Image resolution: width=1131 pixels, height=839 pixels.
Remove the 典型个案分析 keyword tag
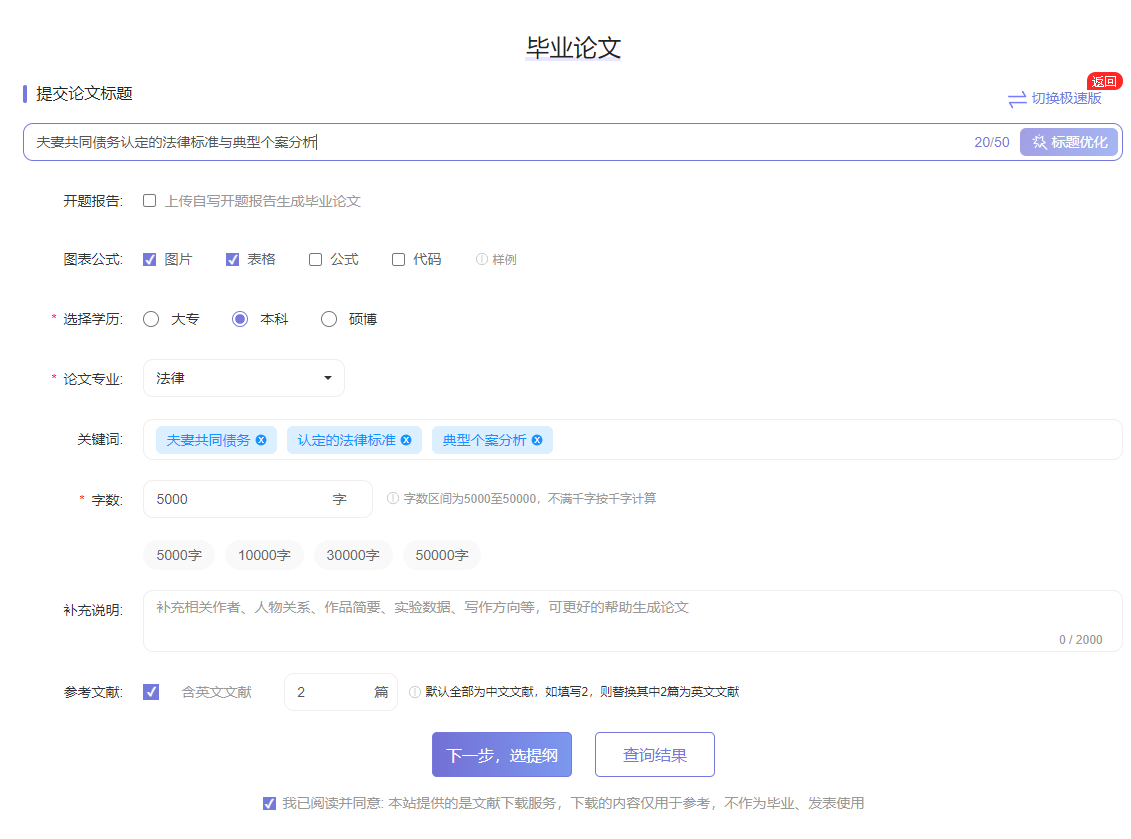[537, 440]
